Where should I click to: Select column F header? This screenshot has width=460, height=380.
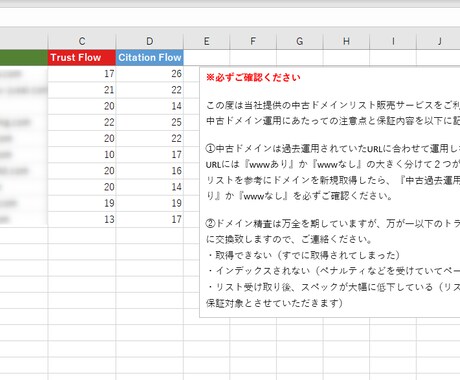pos(253,41)
